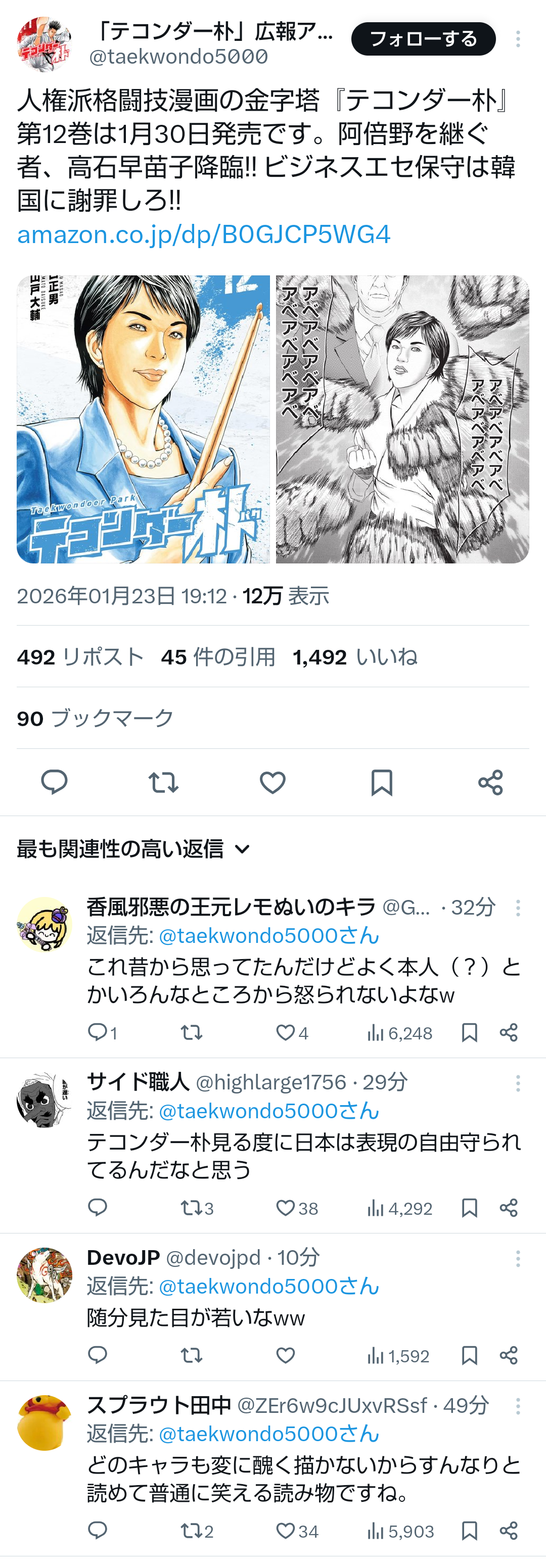
Task: Like the main post with heart icon
Action: (272, 782)
